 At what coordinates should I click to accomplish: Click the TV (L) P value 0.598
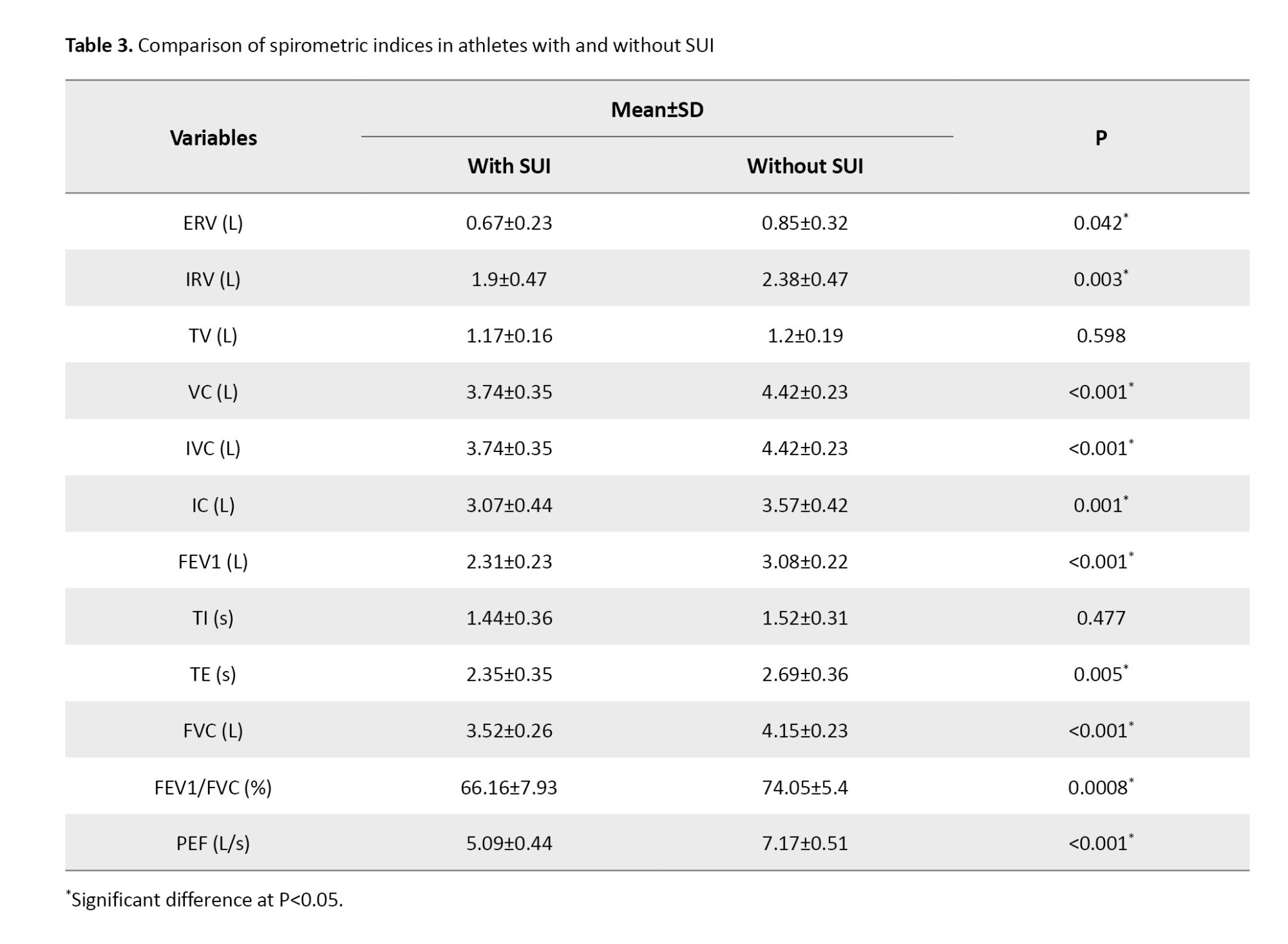(x=1101, y=335)
